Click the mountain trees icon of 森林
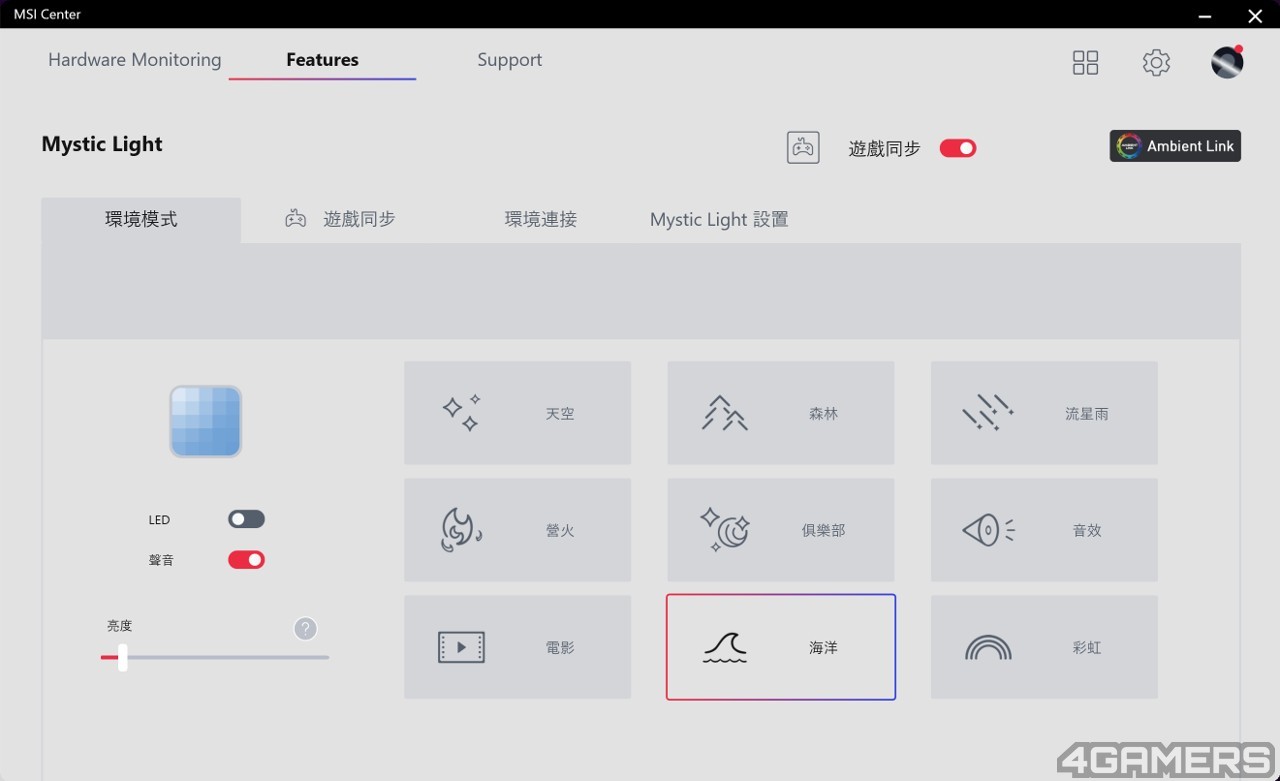Image resolution: width=1280 pixels, height=781 pixels. pos(725,413)
